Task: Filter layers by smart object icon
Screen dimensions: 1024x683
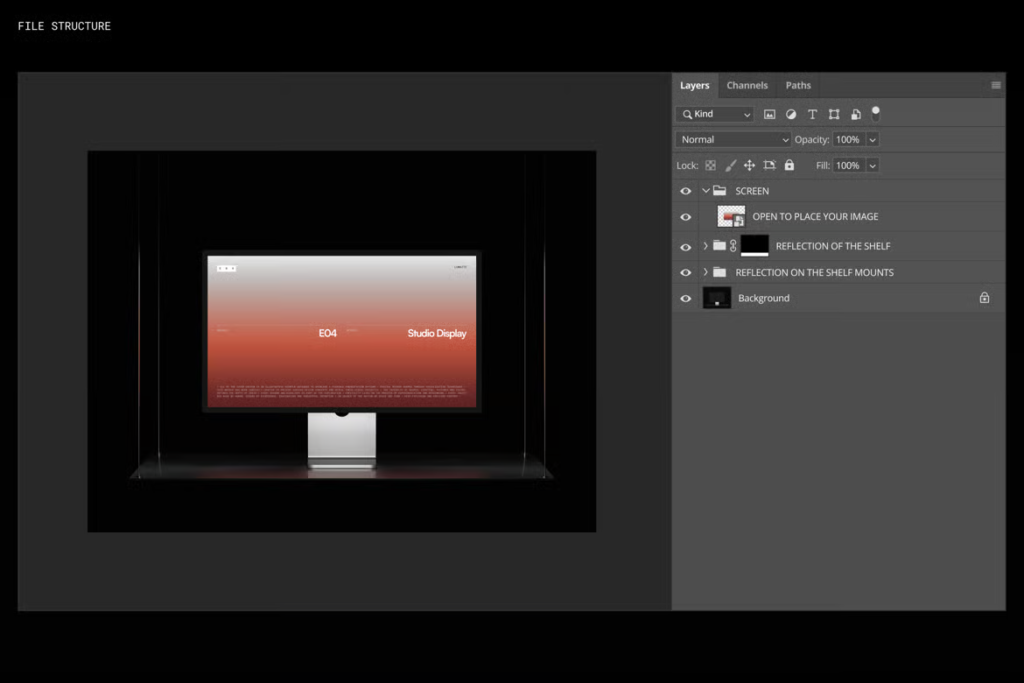Action: coord(856,115)
